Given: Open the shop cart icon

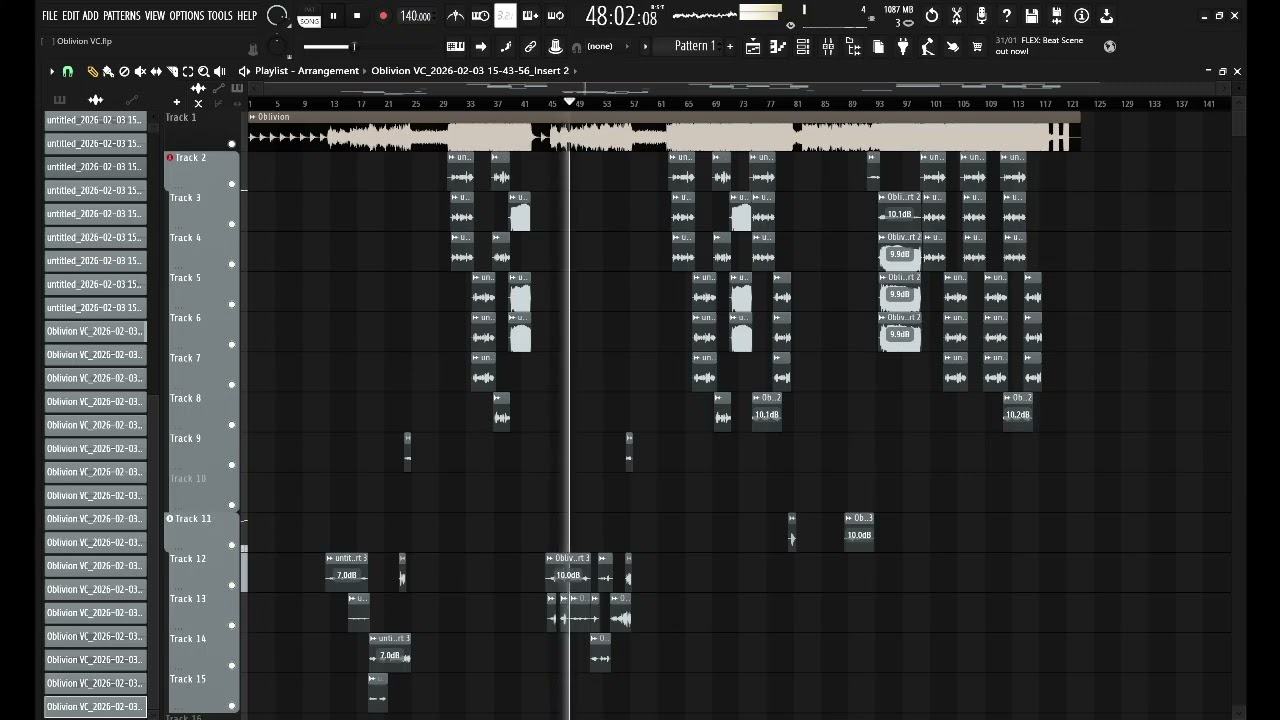Looking at the screenshot, I should [978, 47].
